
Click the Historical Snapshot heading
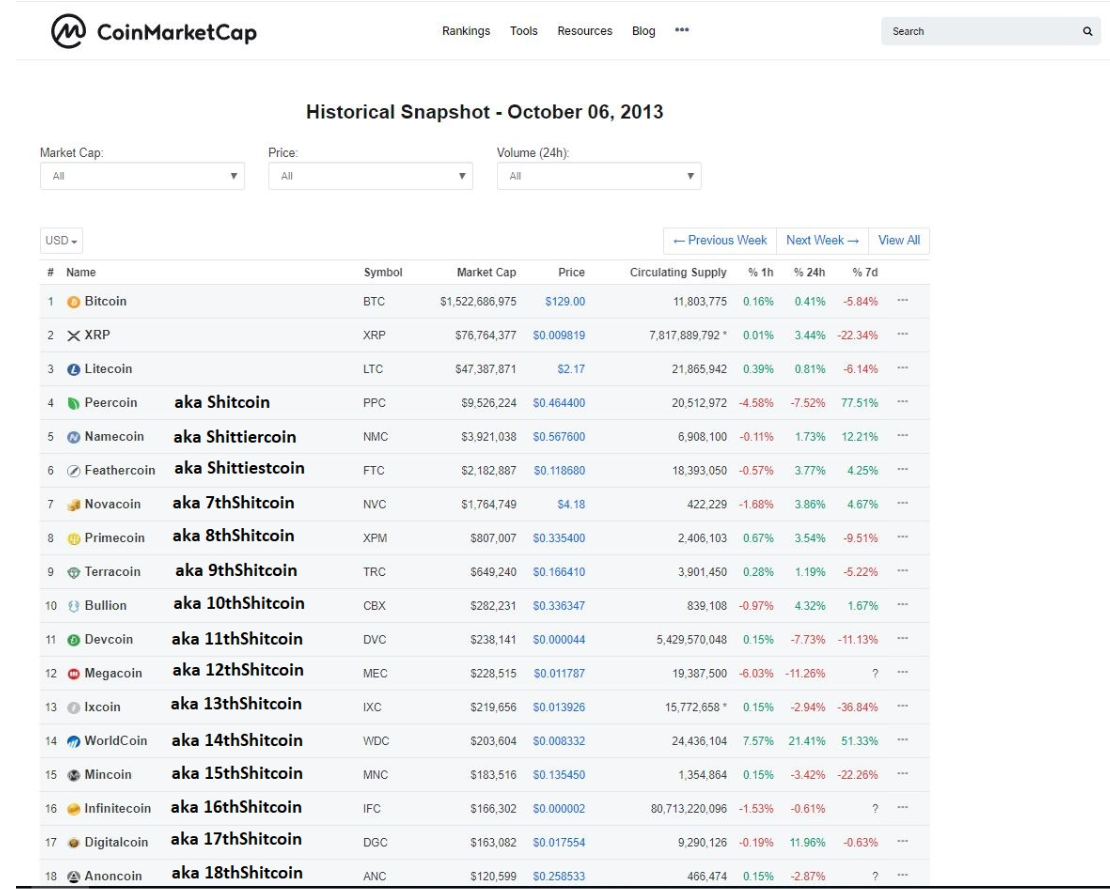click(484, 112)
